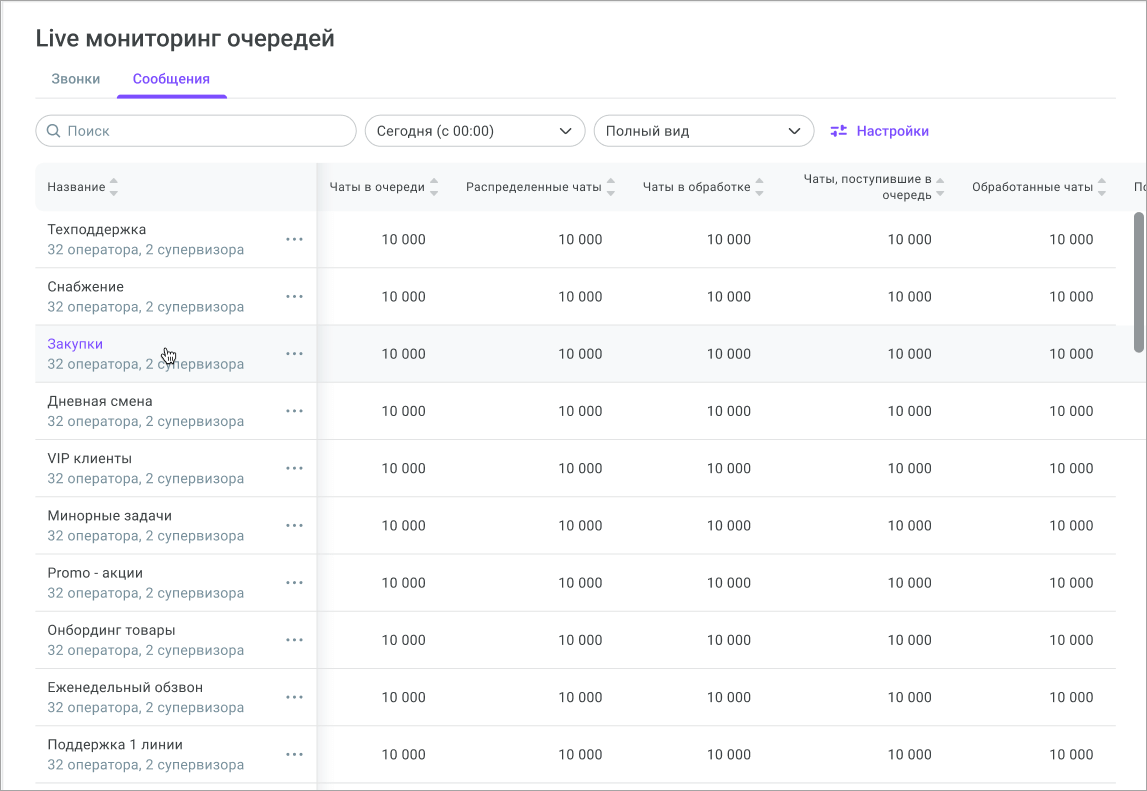Open the VIP клиенты queue
Screen dimensions: 1147x791
pyautogui.click(x=89, y=459)
